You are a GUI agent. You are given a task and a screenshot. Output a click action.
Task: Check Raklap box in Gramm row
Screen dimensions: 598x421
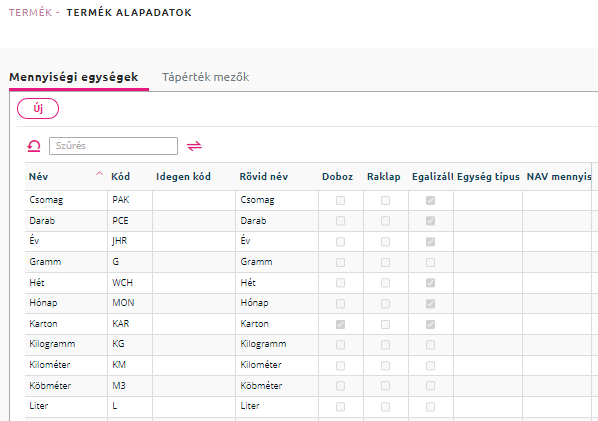click(385, 262)
